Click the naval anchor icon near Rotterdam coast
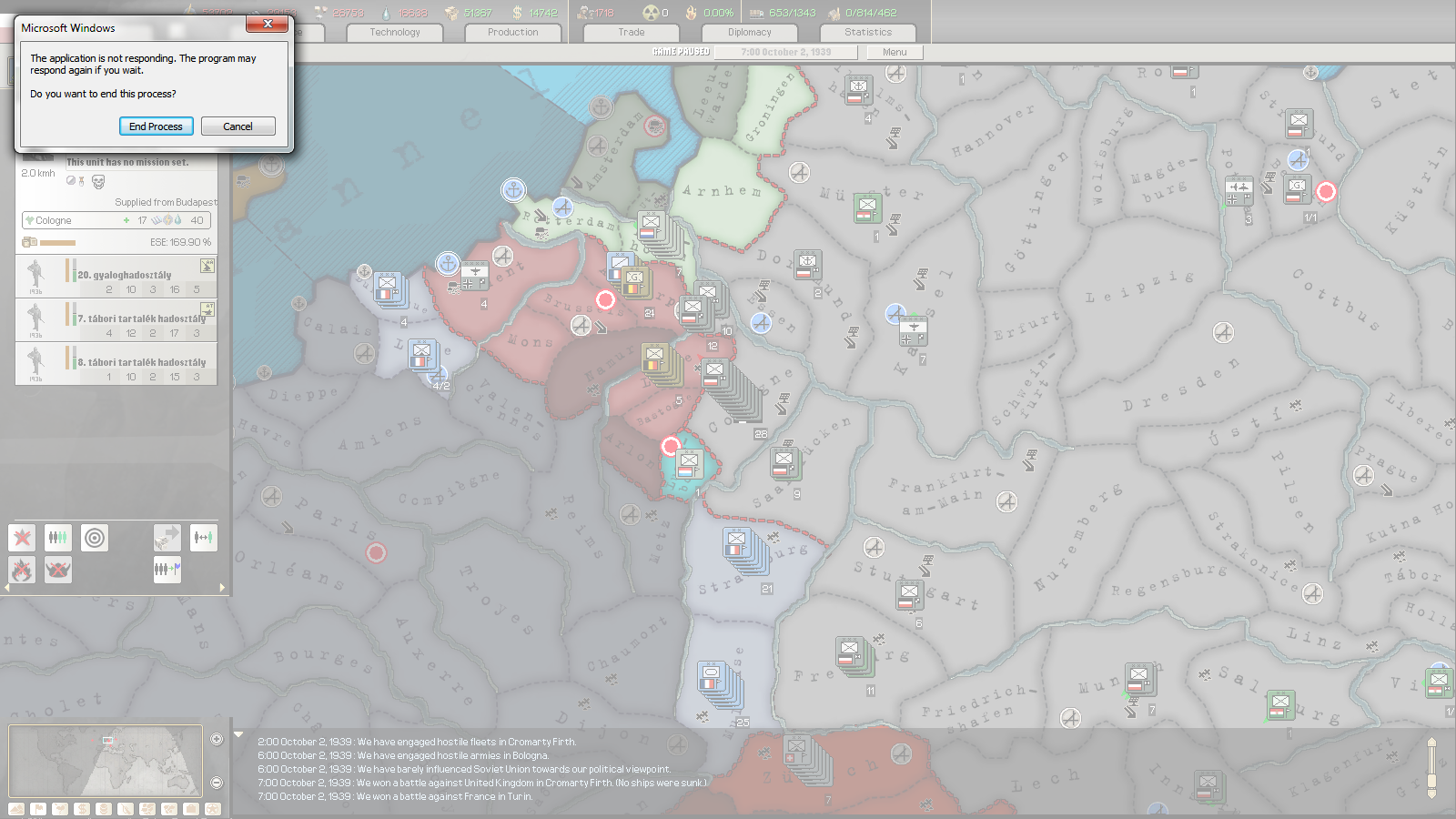Viewport: 1456px width, 819px height. coord(514,190)
